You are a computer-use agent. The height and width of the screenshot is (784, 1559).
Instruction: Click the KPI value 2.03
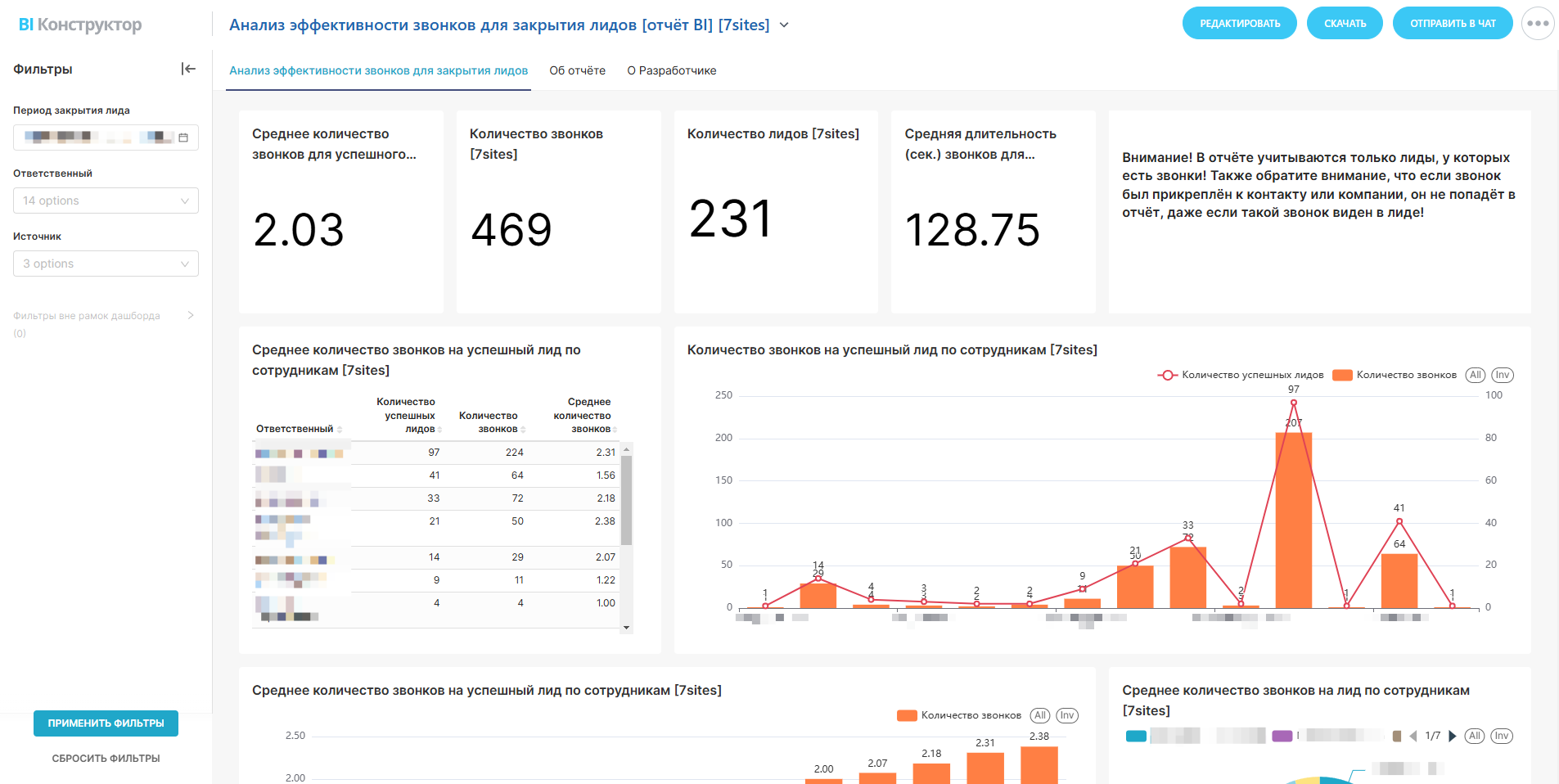(x=299, y=230)
